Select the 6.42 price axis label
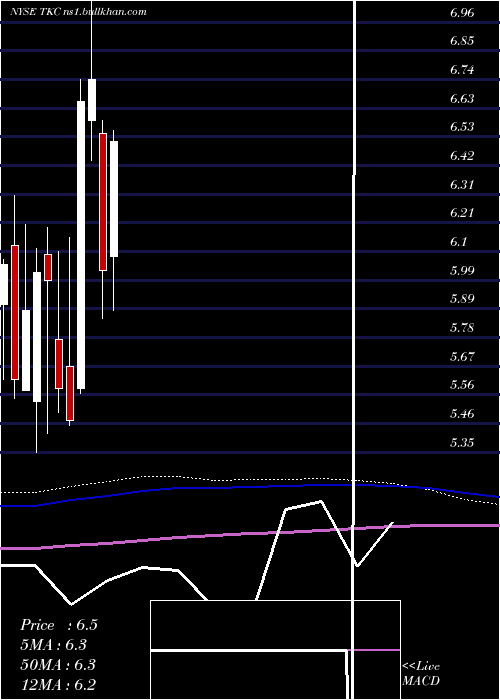Image resolution: width=500 pixels, height=700 pixels. 462,156
